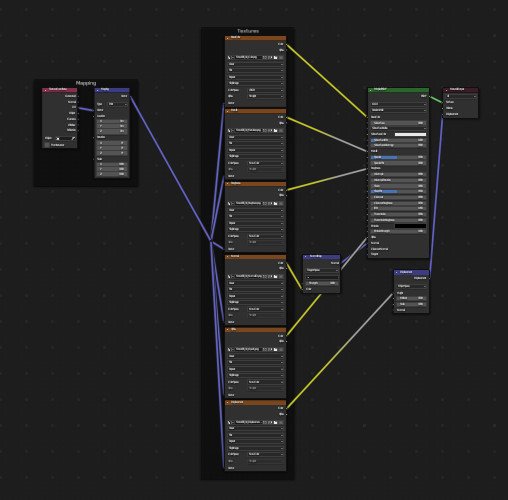Adjust Sheen Tint slider in Principled BSDF

tap(399, 191)
